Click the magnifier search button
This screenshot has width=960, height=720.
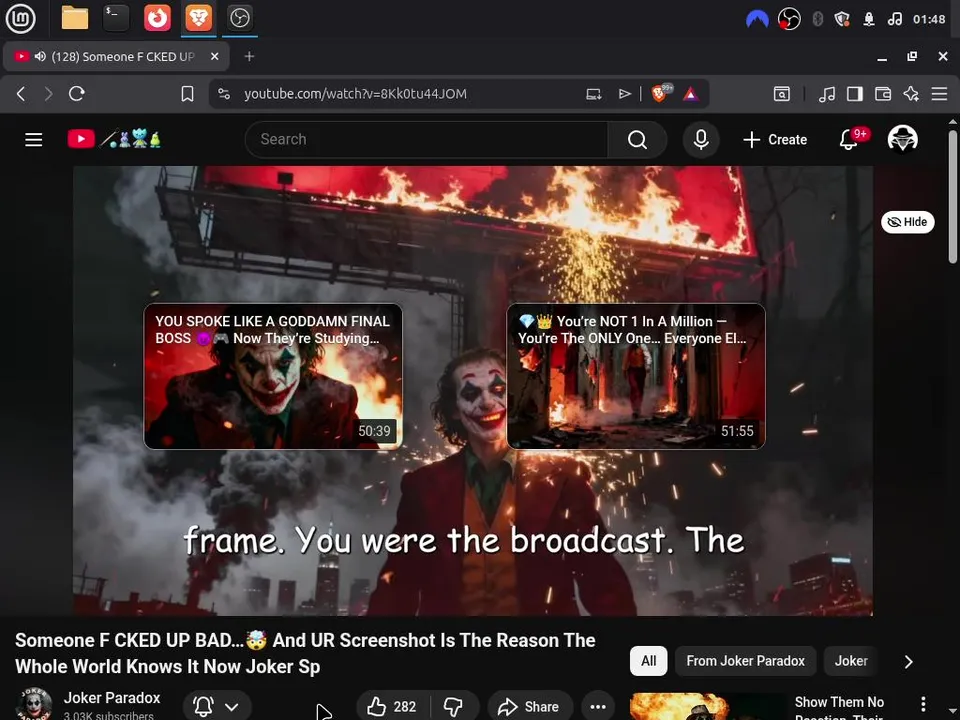[x=637, y=140]
